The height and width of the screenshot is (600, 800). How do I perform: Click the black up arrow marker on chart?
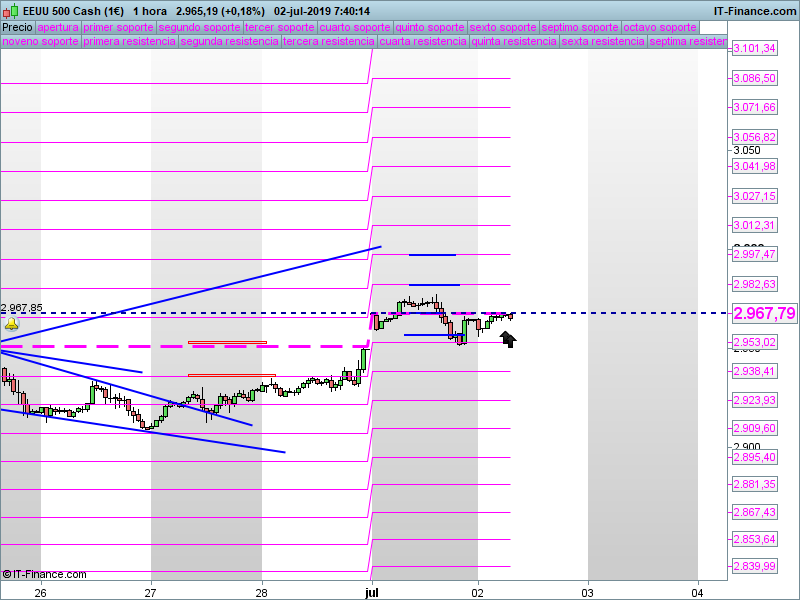[508, 339]
